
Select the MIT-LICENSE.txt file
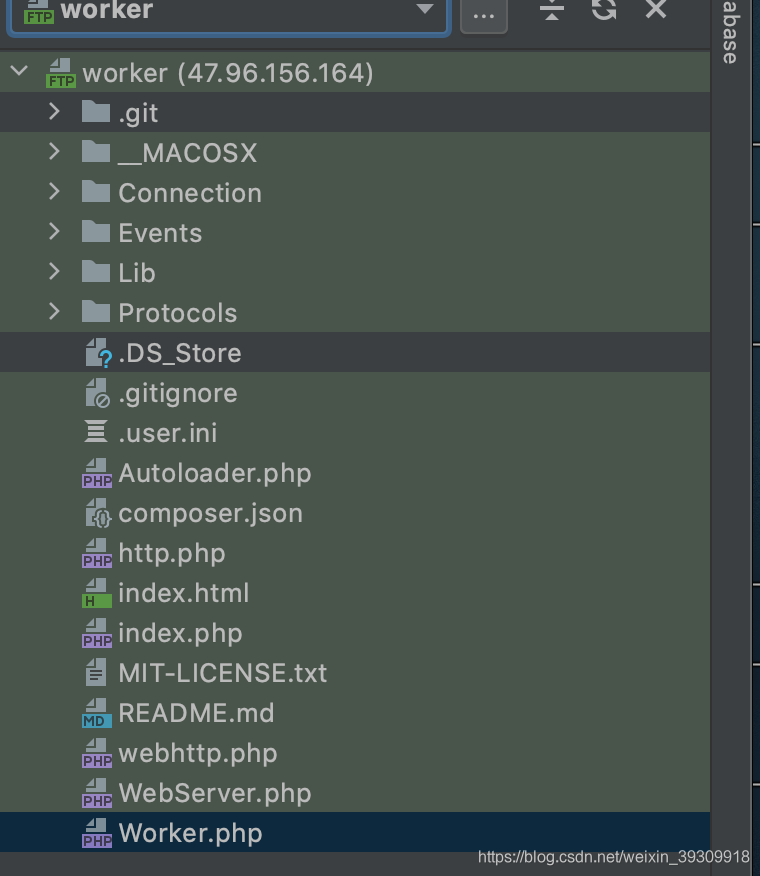pyautogui.click(x=222, y=672)
